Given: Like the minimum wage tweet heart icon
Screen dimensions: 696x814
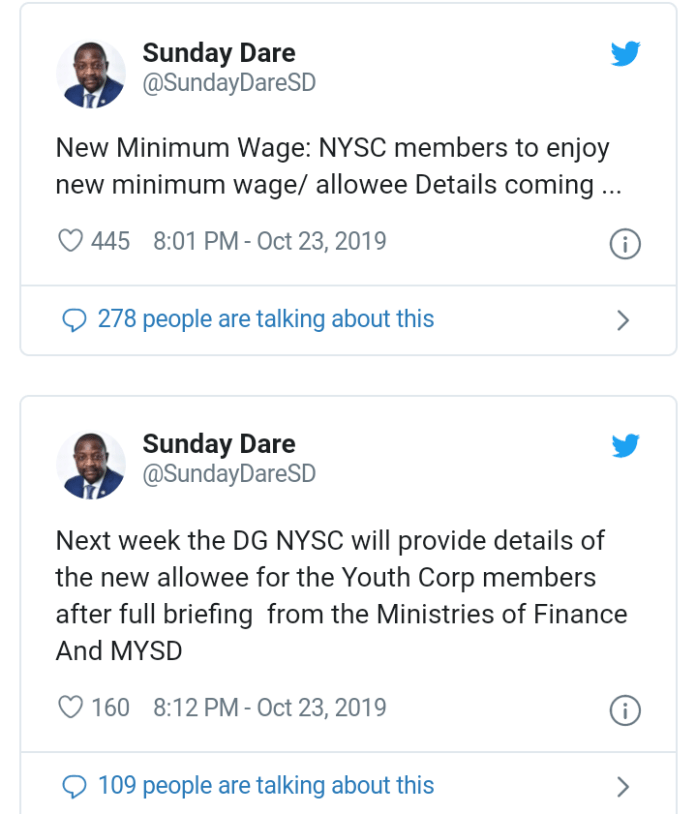Looking at the screenshot, I should point(70,241).
